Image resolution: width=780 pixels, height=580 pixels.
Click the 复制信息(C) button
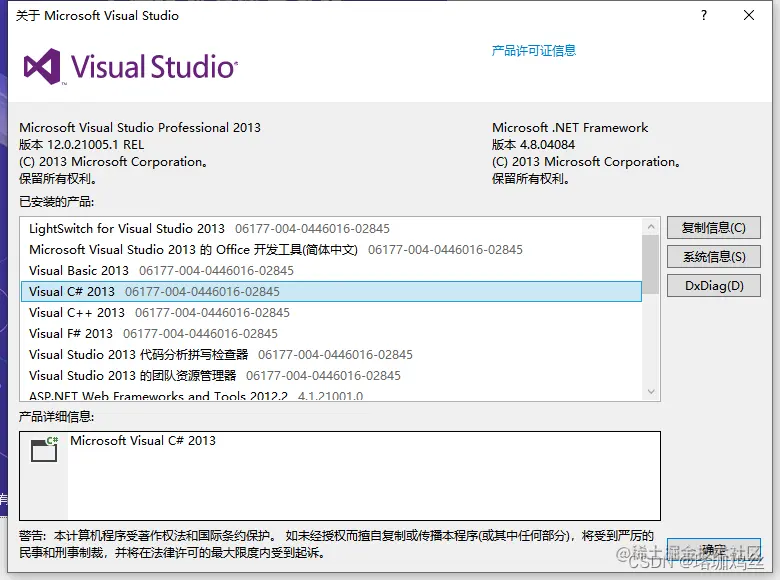pyautogui.click(x=713, y=228)
